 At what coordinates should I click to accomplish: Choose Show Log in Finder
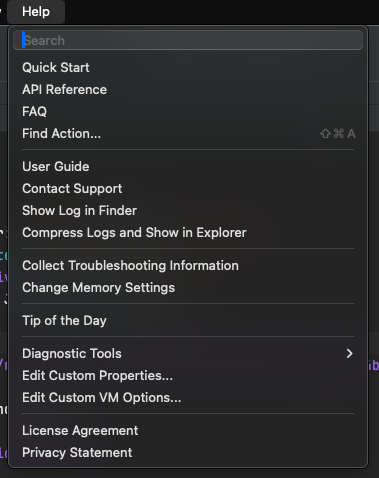188,211
